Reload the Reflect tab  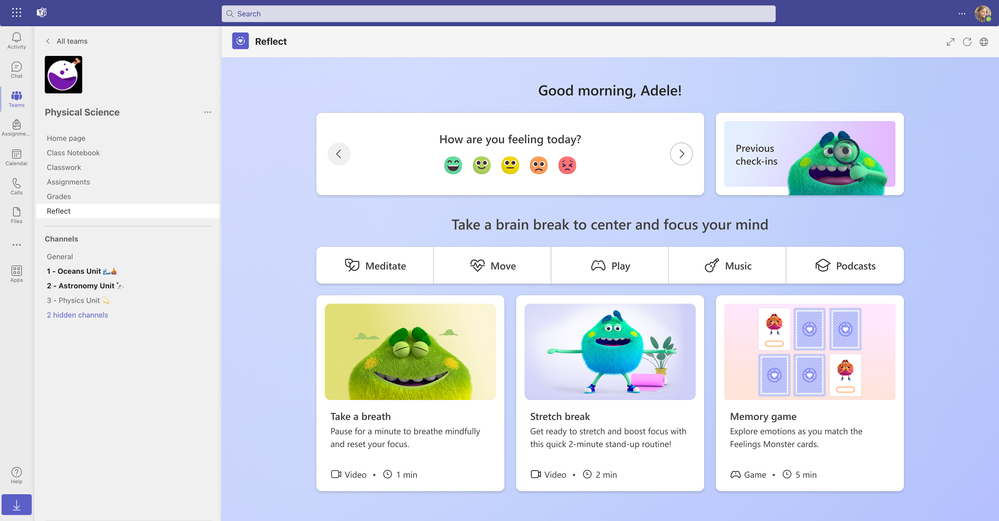tap(967, 42)
